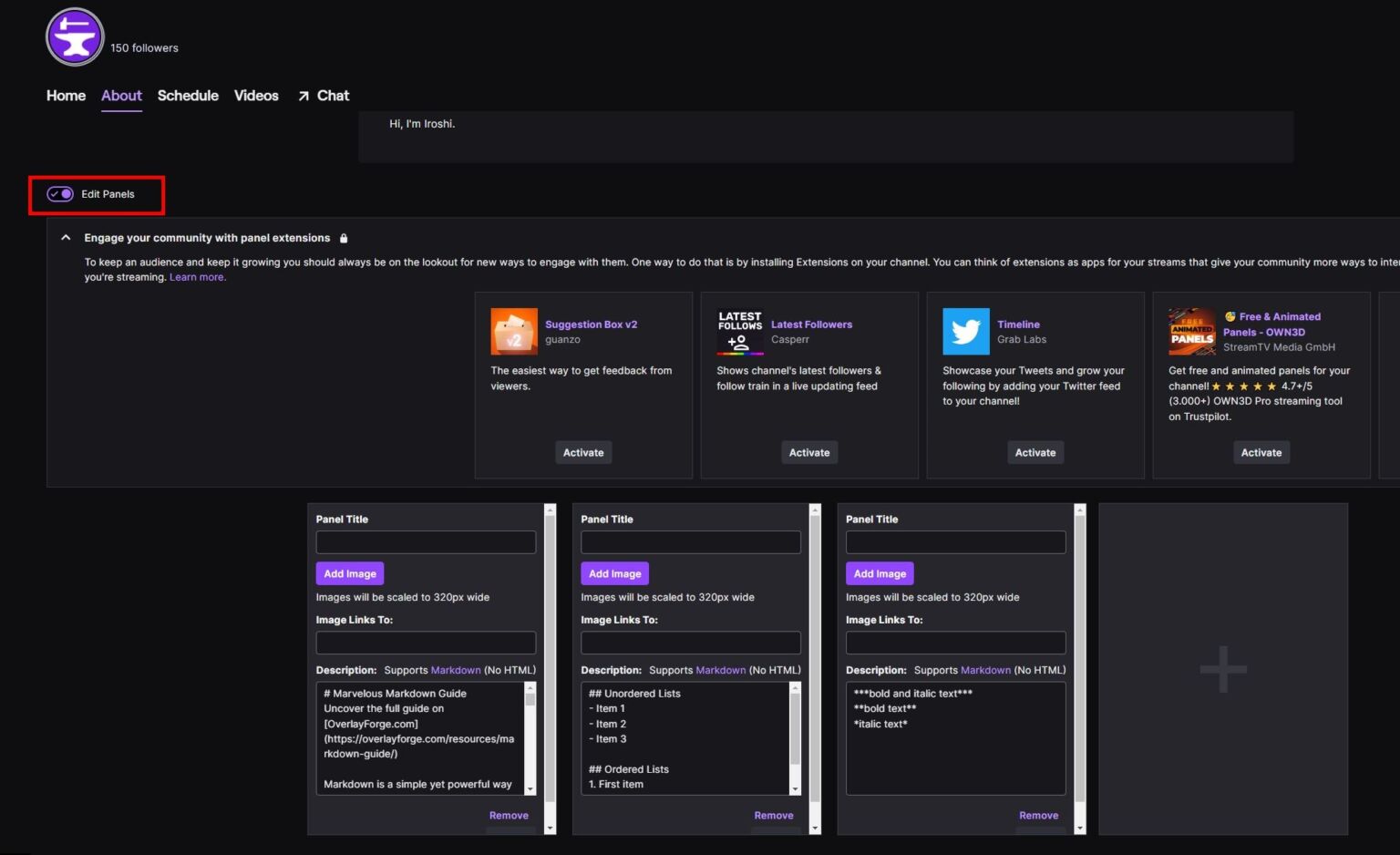Image resolution: width=1400 pixels, height=855 pixels.
Task: Click the Panel Title field of the second panel
Action: (690, 541)
